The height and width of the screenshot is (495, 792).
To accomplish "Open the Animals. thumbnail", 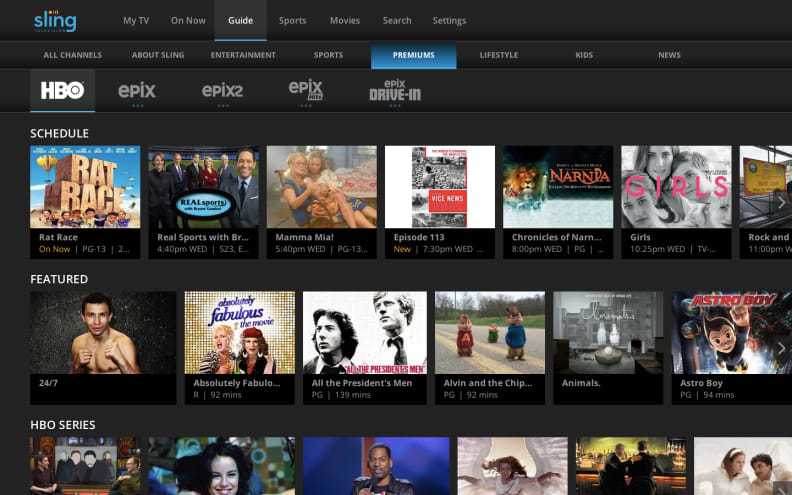I will tap(608, 332).
